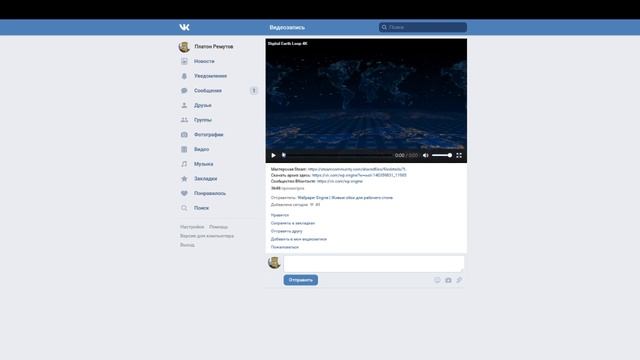Open Закладки in the sidebar

pyautogui.click(x=205, y=179)
